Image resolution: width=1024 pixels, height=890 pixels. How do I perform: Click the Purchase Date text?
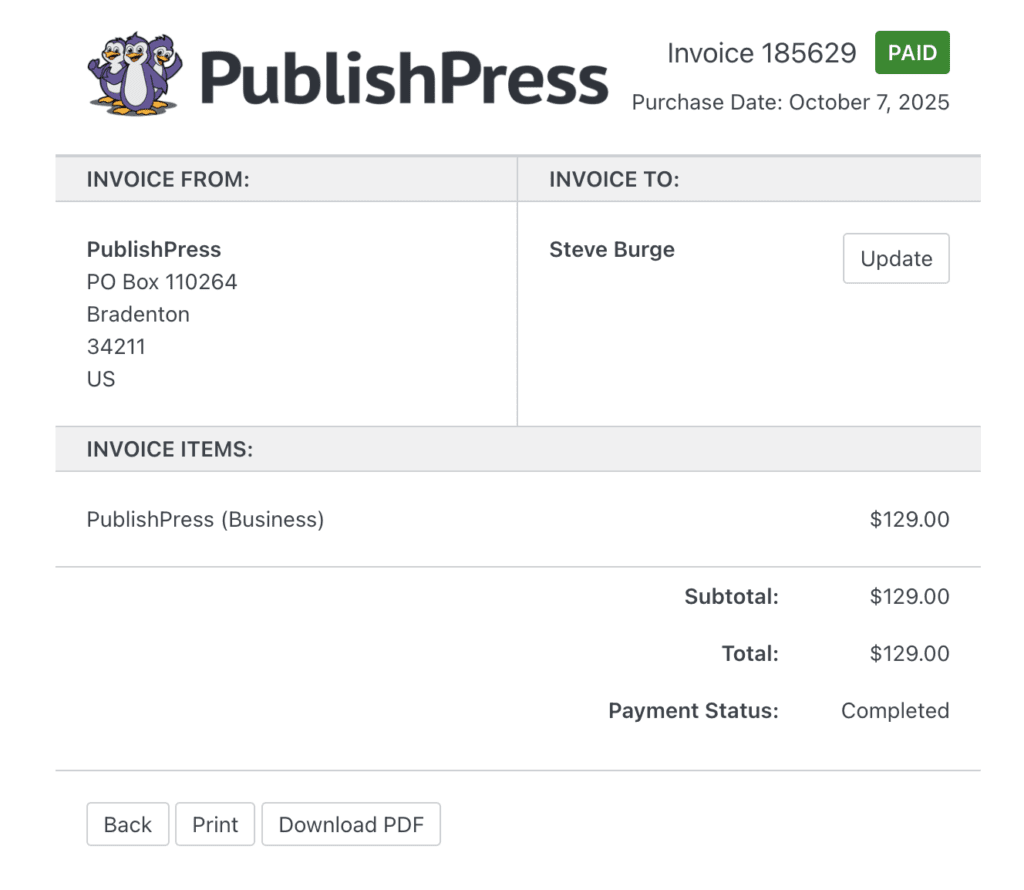pyautogui.click(x=791, y=102)
